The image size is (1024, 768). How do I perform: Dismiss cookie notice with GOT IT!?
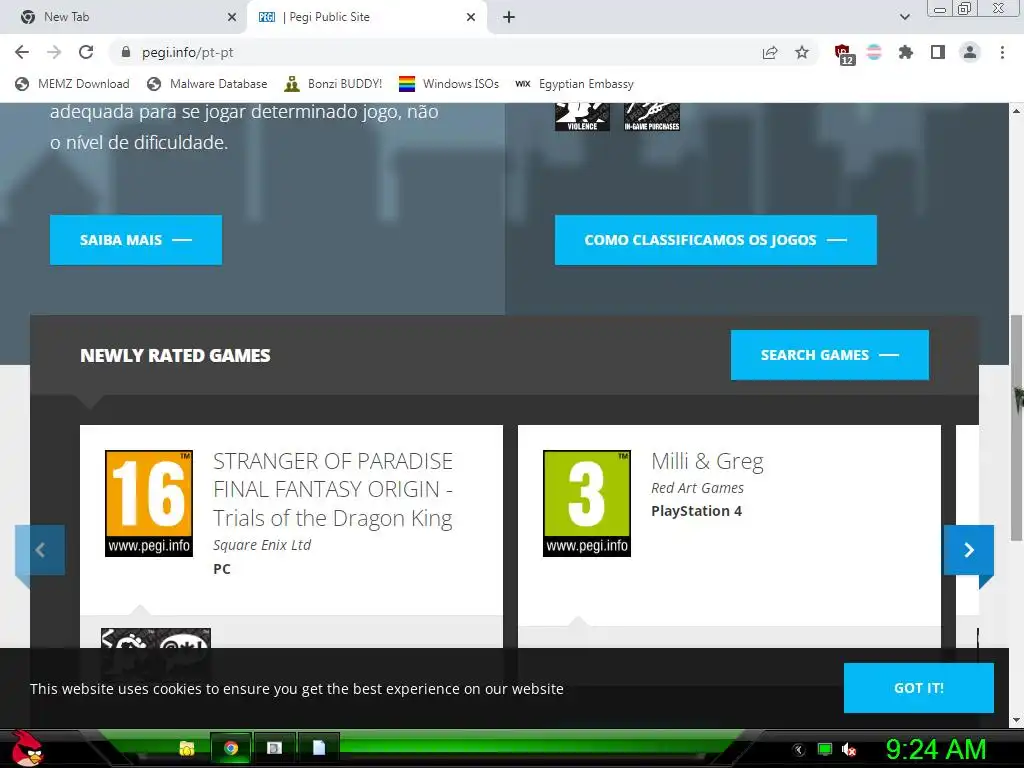(x=919, y=688)
